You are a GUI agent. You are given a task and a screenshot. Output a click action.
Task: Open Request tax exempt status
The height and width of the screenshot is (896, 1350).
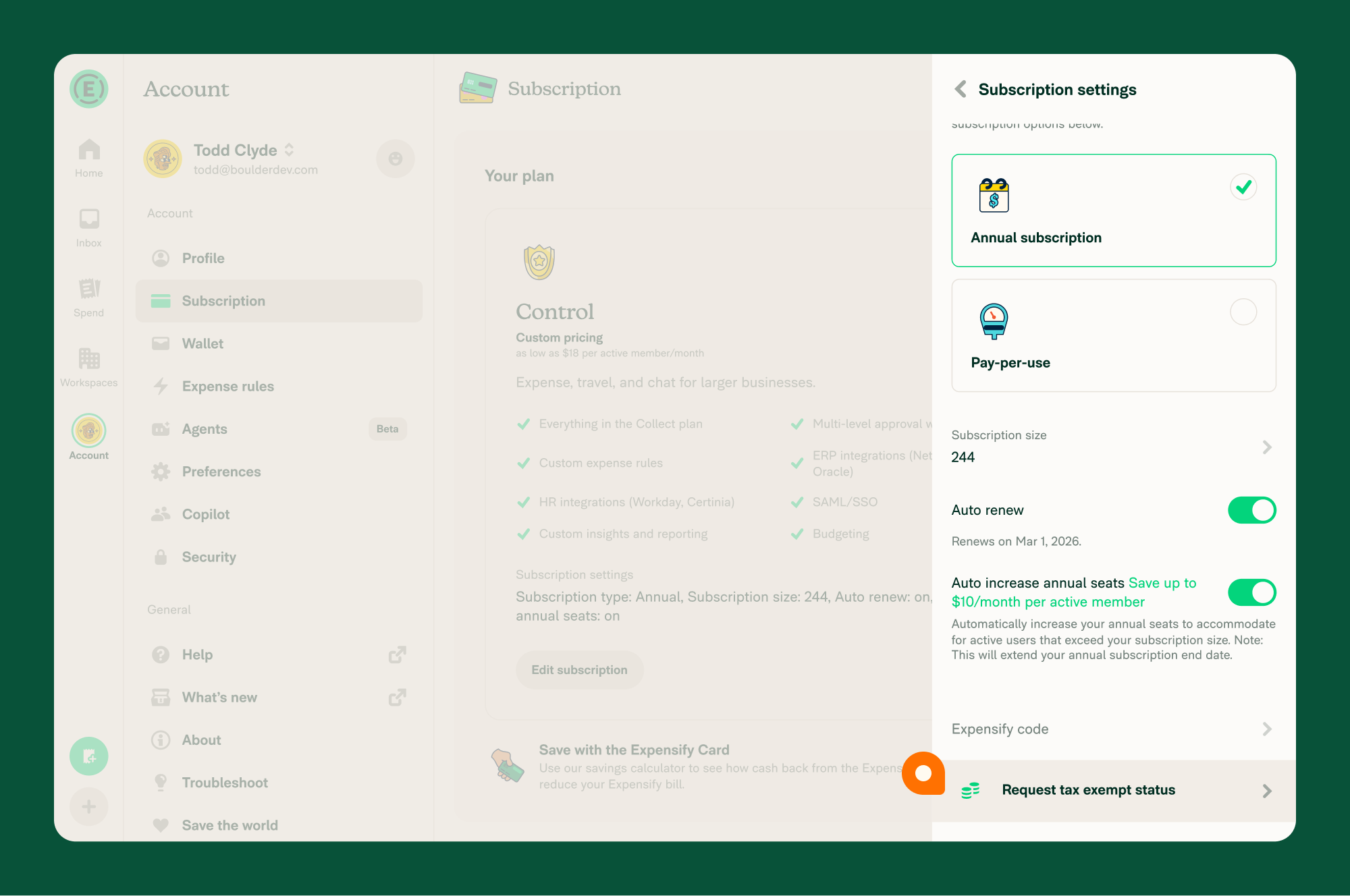pos(1114,791)
